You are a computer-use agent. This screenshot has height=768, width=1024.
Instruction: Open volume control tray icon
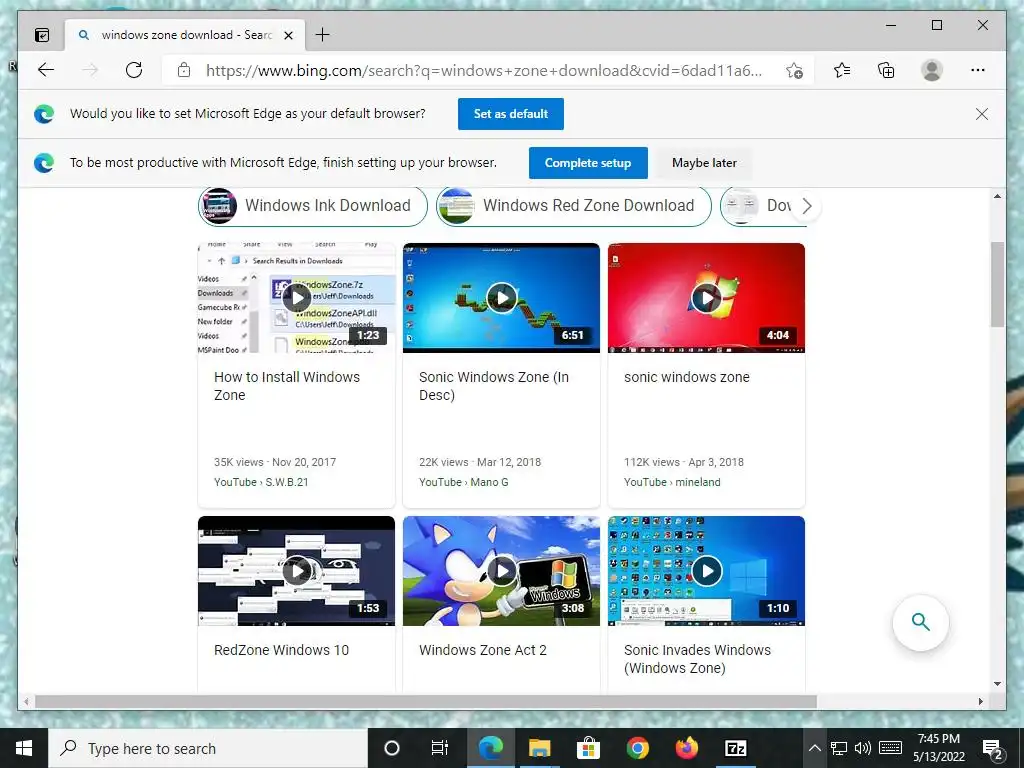863,748
